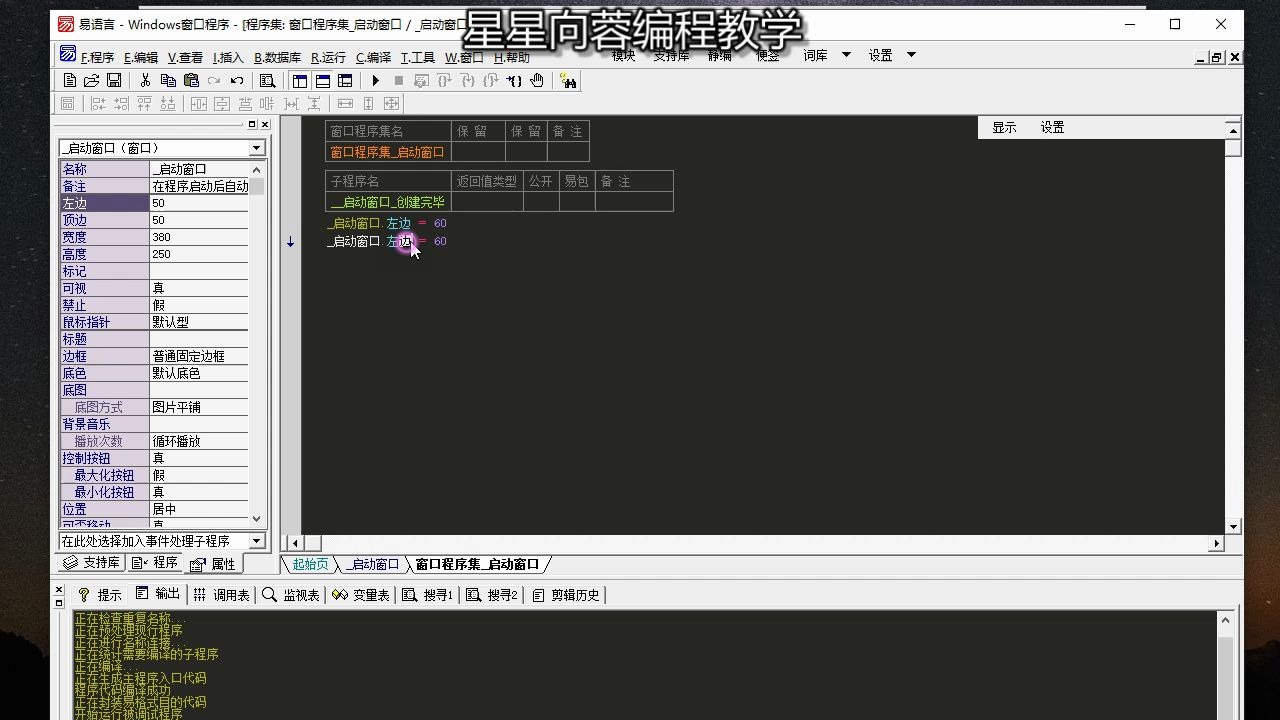Screen dimensions: 1280x720
Task: Select the Paste icon
Action: [x=192, y=80]
